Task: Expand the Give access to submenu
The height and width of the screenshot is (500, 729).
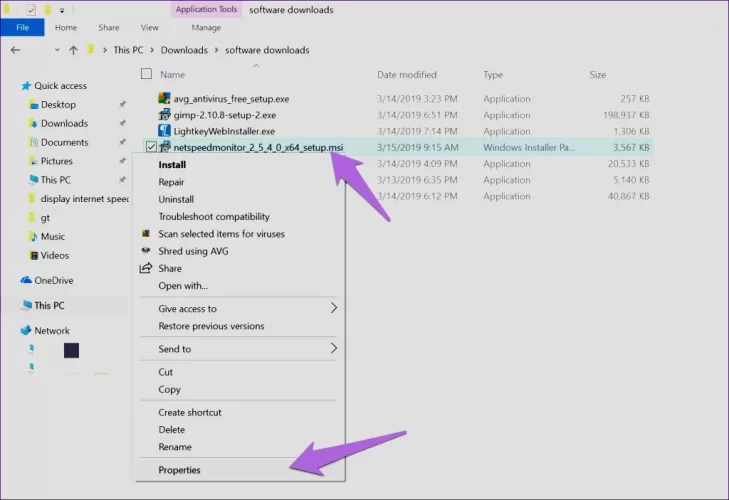Action: [334, 309]
